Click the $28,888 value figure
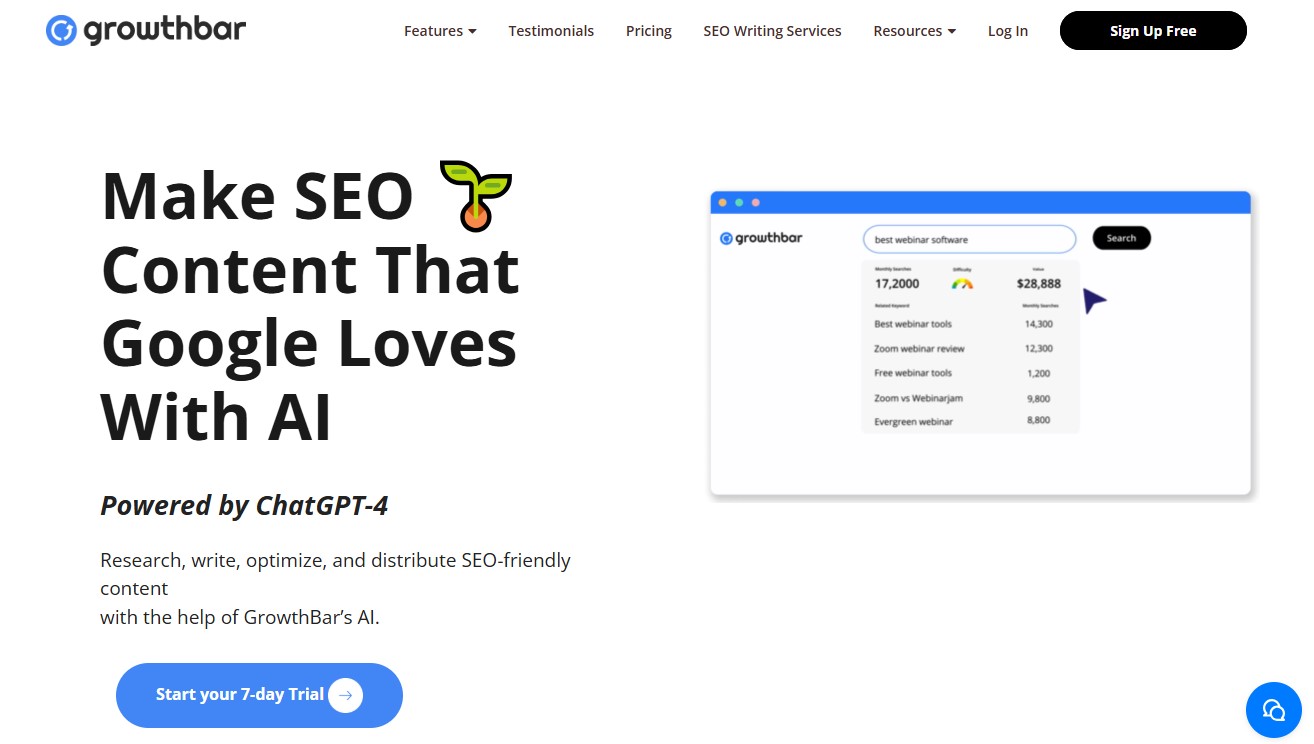Viewport: 1314px width, 744px height. click(1039, 284)
